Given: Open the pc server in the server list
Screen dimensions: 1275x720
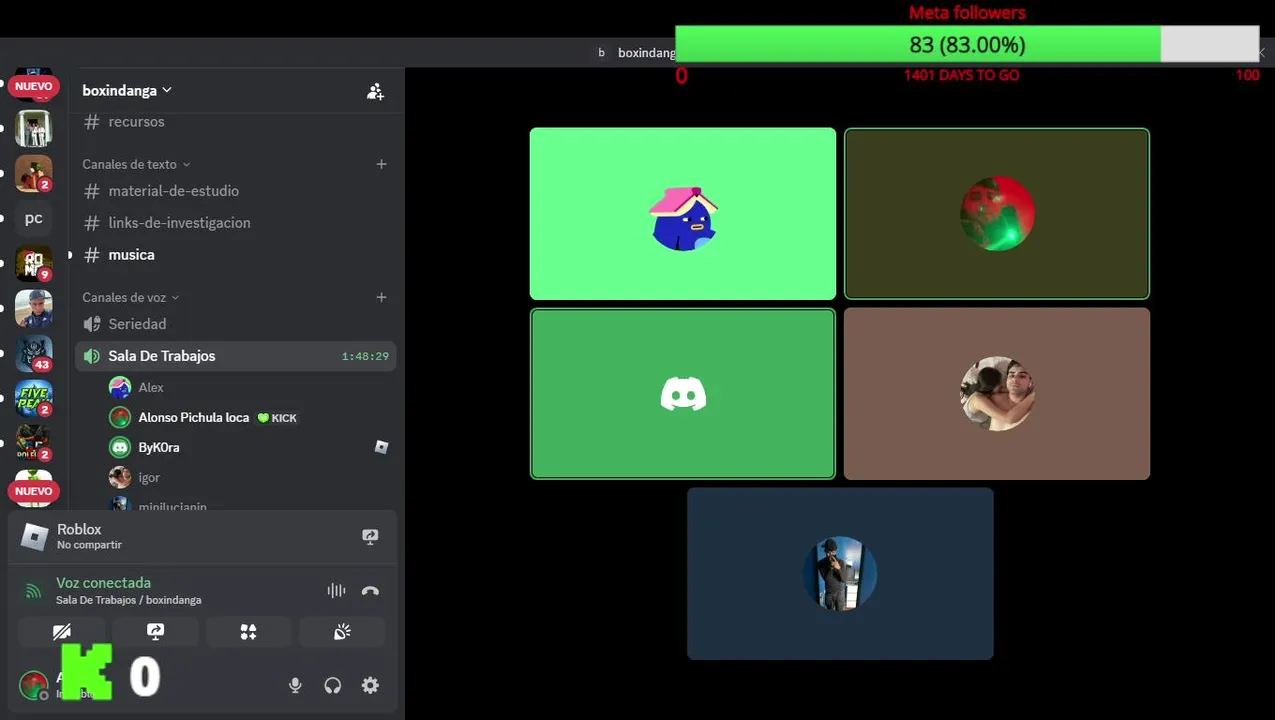Looking at the screenshot, I should [x=34, y=218].
